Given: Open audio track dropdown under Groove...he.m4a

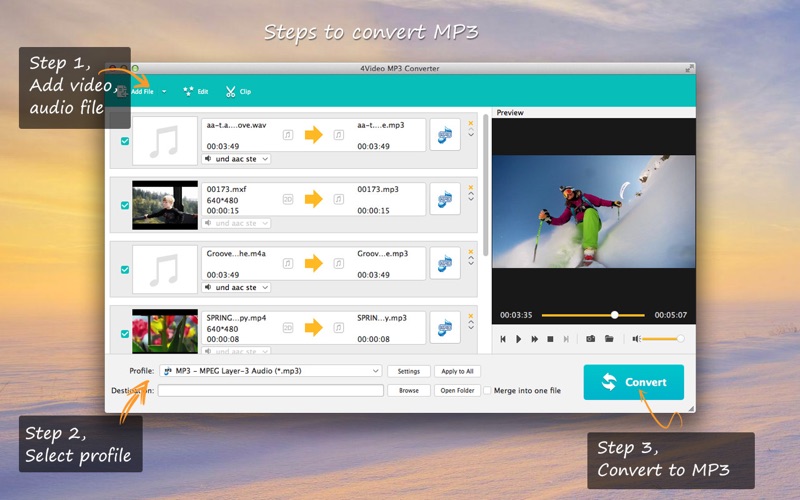Looking at the screenshot, I should coord(236,288).
